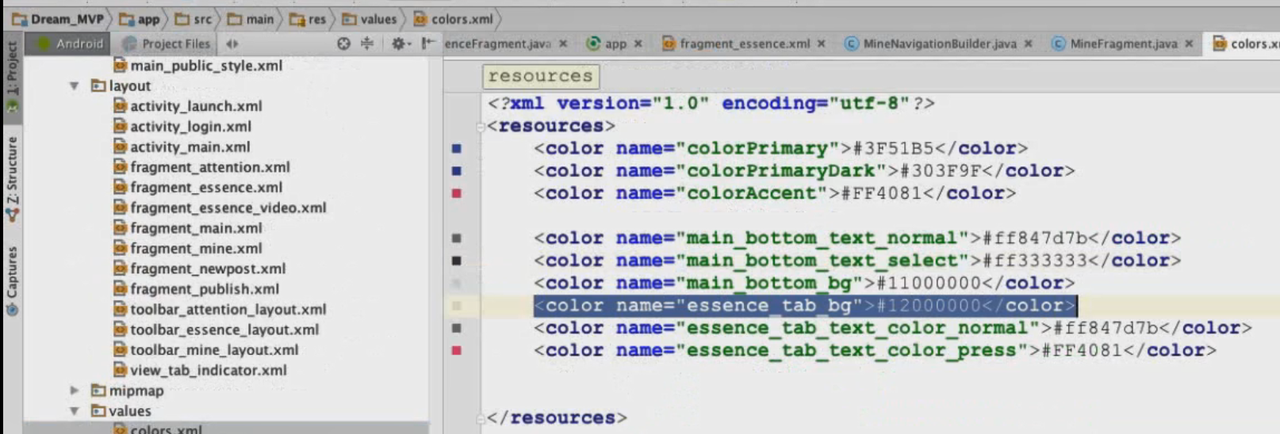Close the fragment_essence.xml editor tab
This screenshot has width=1280, height=434.
tap(822, 44)
